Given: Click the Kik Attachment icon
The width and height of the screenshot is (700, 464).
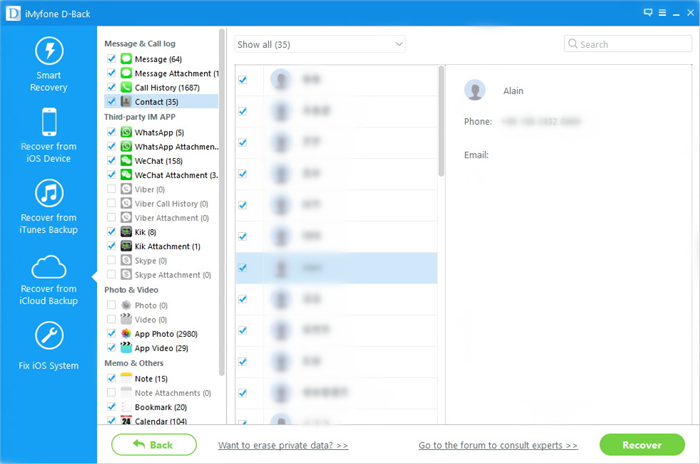Looking at the screenshot, I should click(126, 246).
